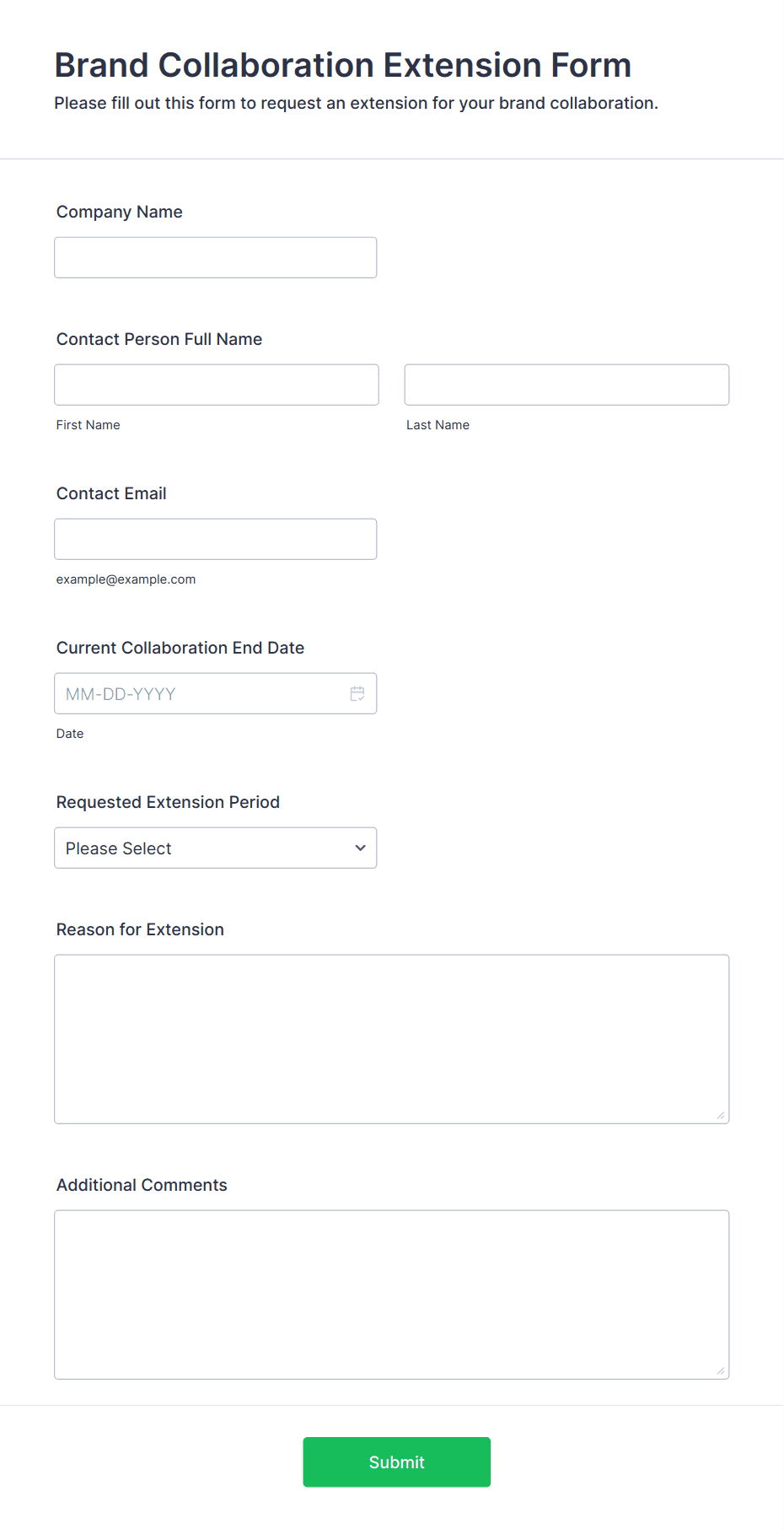Select the First Name input box
784x1529 pixels.
[x=217, y=385]
